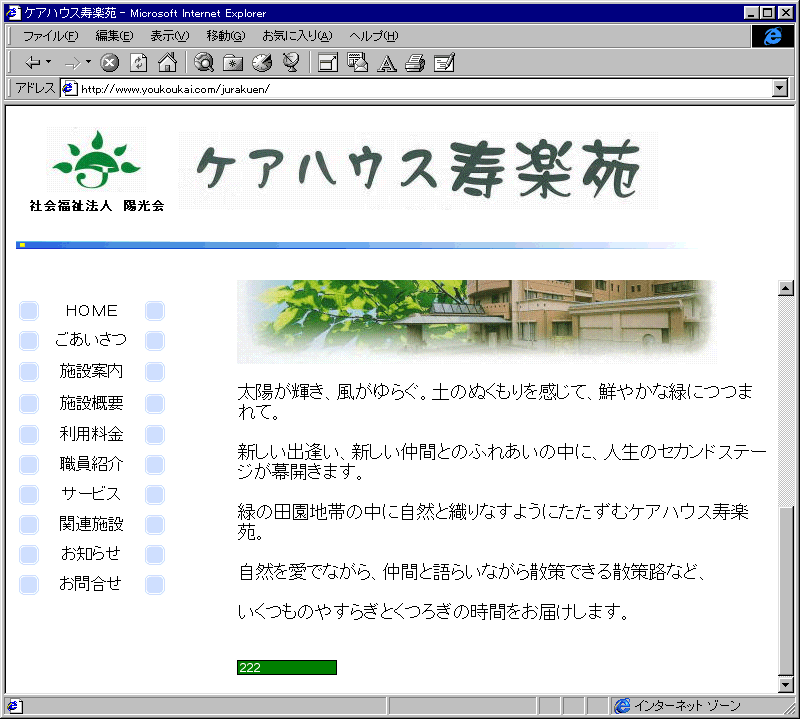This screenshot has height=720, width=800.
Task: Click the アドレス label
Action: pos(35,88)
